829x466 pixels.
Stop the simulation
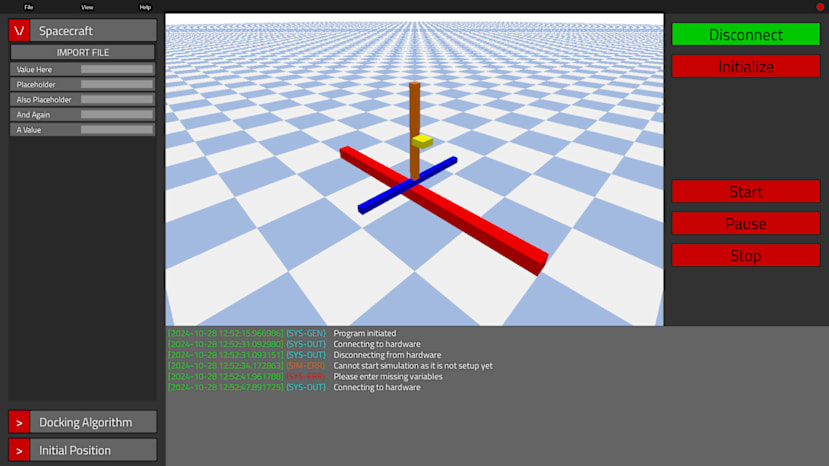(745, 255)
